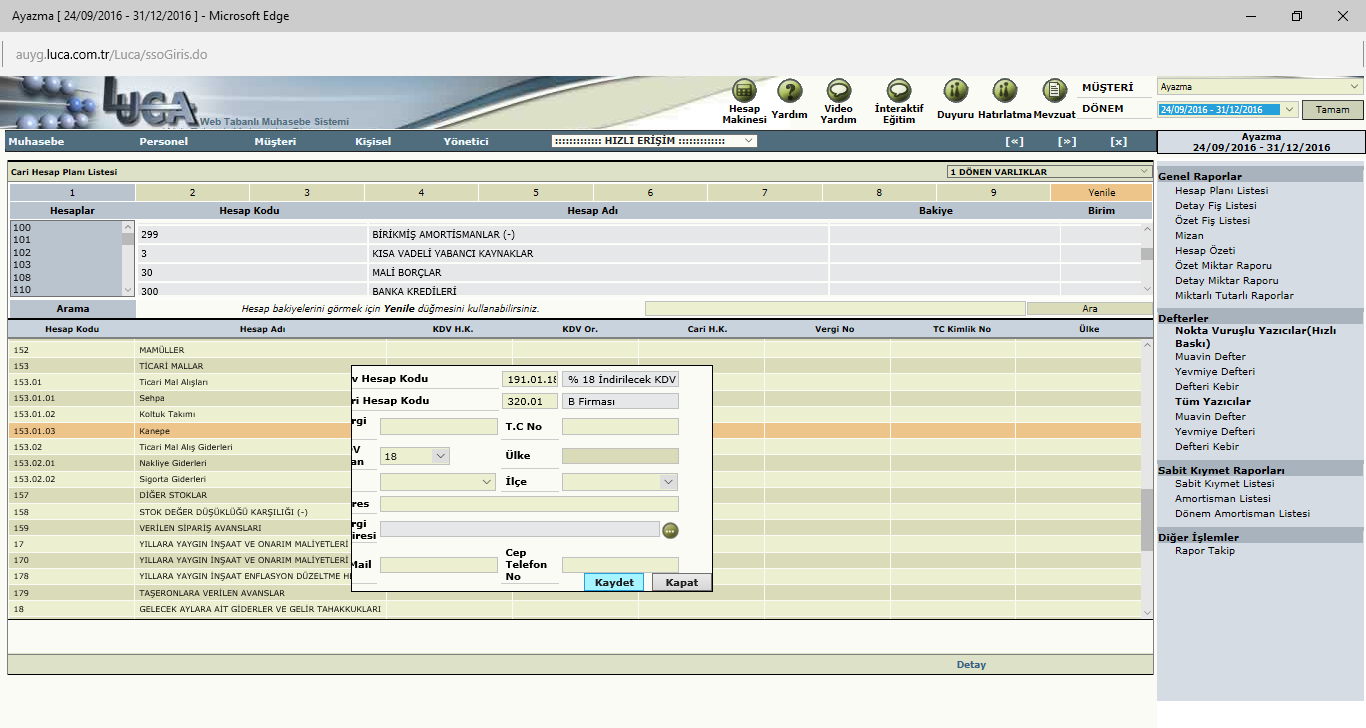The height and width of the screenshot is (728, 1366).
Task: Open Miktarlı Tutarlı Raporlar link
Action: pyautogui.click(x=1234, y=295)
